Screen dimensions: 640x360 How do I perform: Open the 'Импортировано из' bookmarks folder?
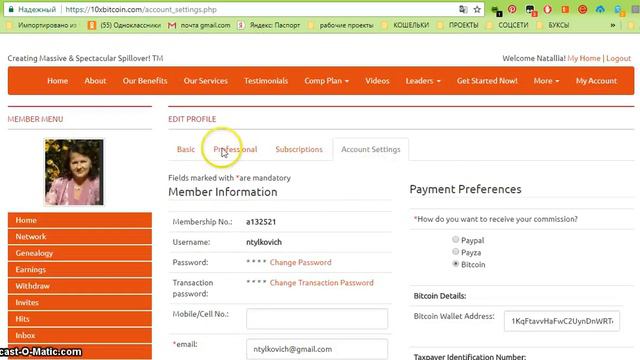tap(42, 25)
